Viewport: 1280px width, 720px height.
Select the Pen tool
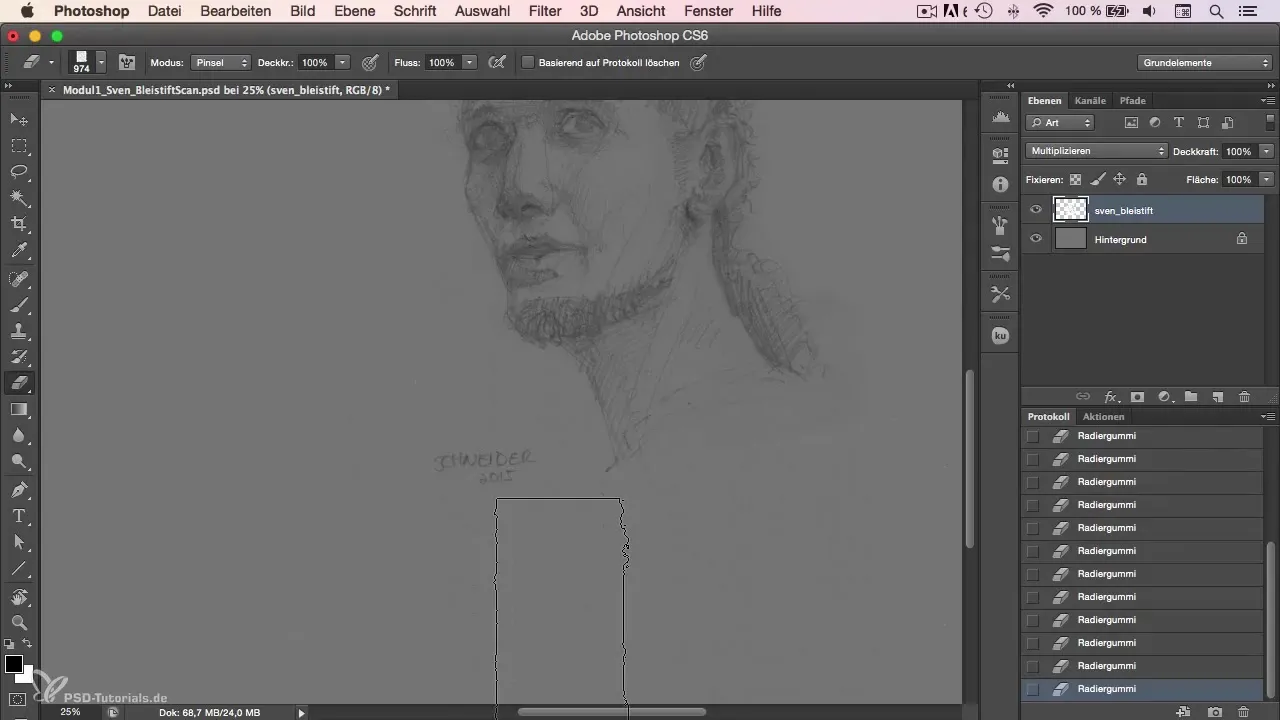pyautogui.click(x=19, y=490)
